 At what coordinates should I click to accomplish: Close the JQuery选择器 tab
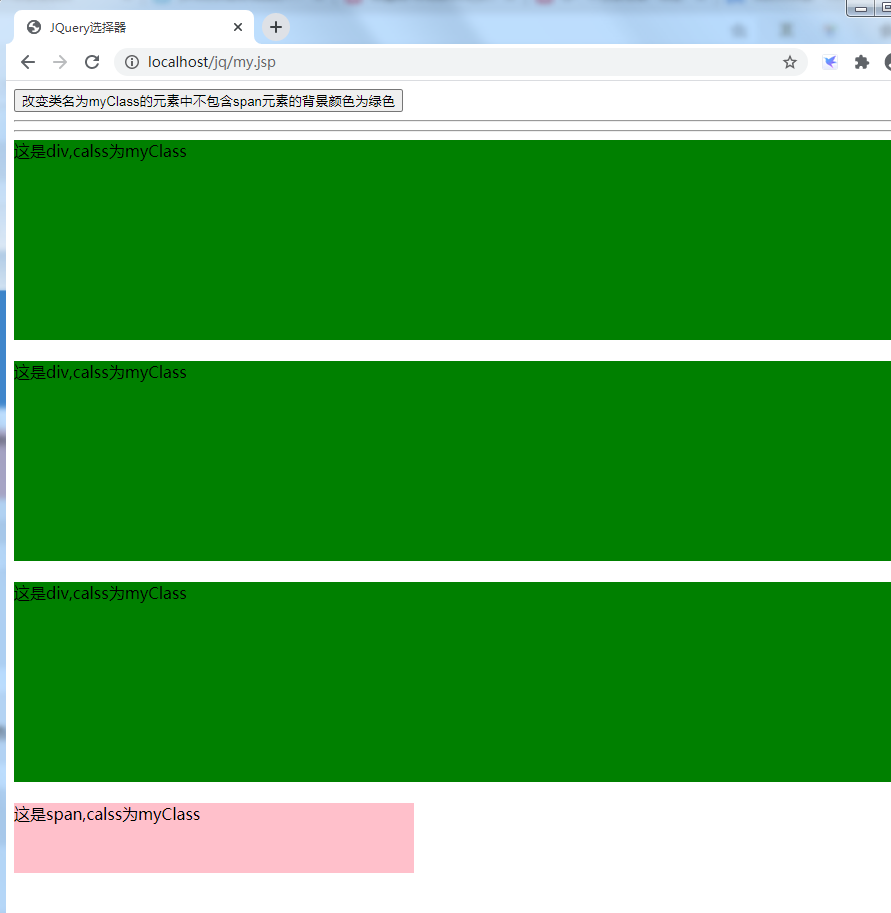pos(238,27)
